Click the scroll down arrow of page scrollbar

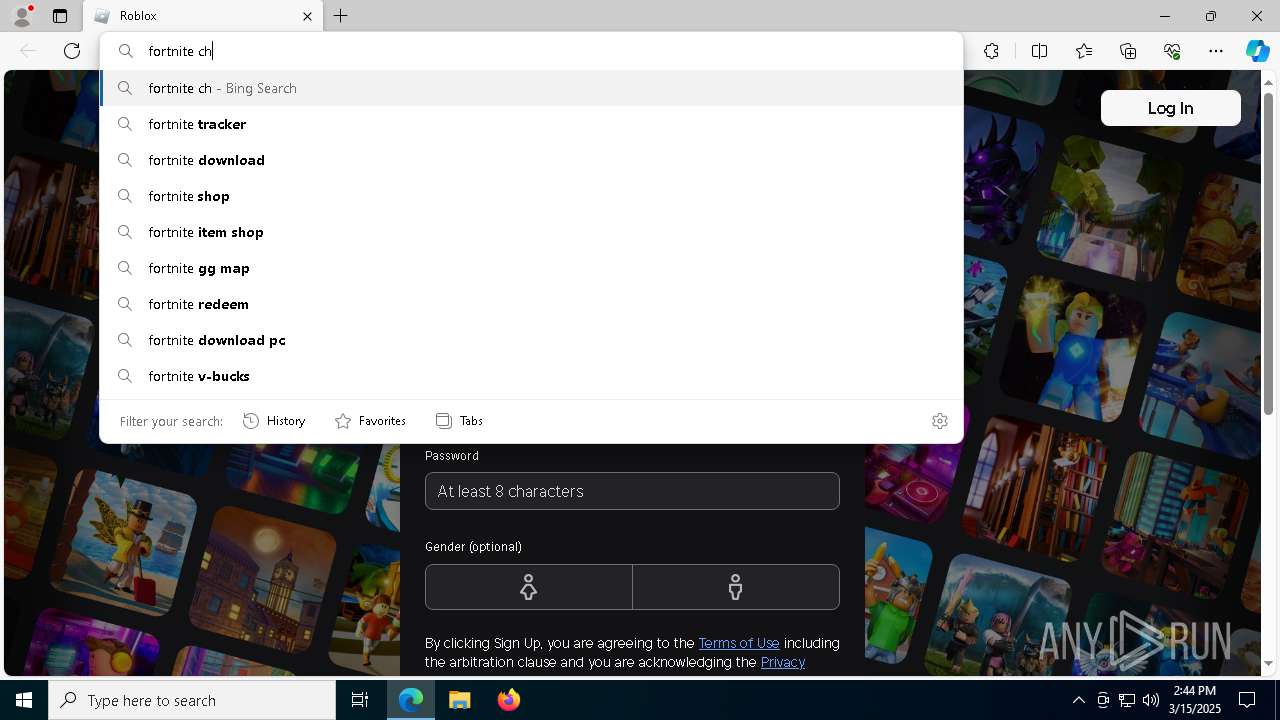coord(1268,663)
